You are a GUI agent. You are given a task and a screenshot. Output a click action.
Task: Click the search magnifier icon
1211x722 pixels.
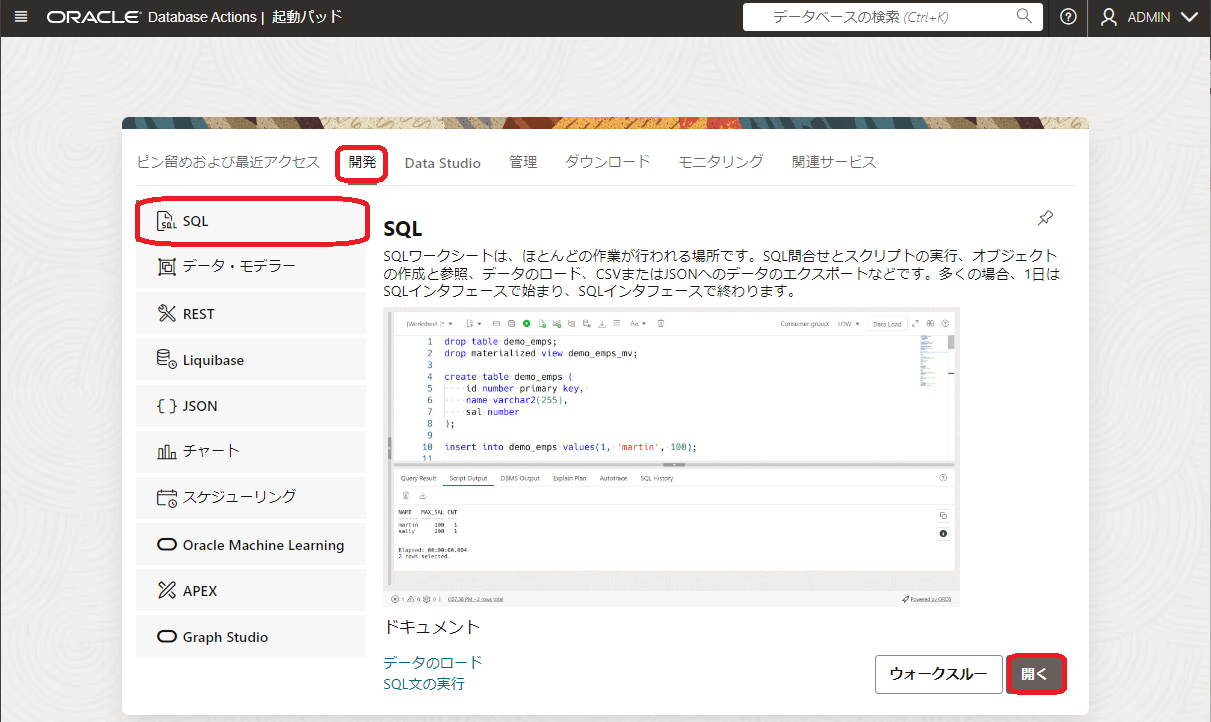tap(1024, 17)
